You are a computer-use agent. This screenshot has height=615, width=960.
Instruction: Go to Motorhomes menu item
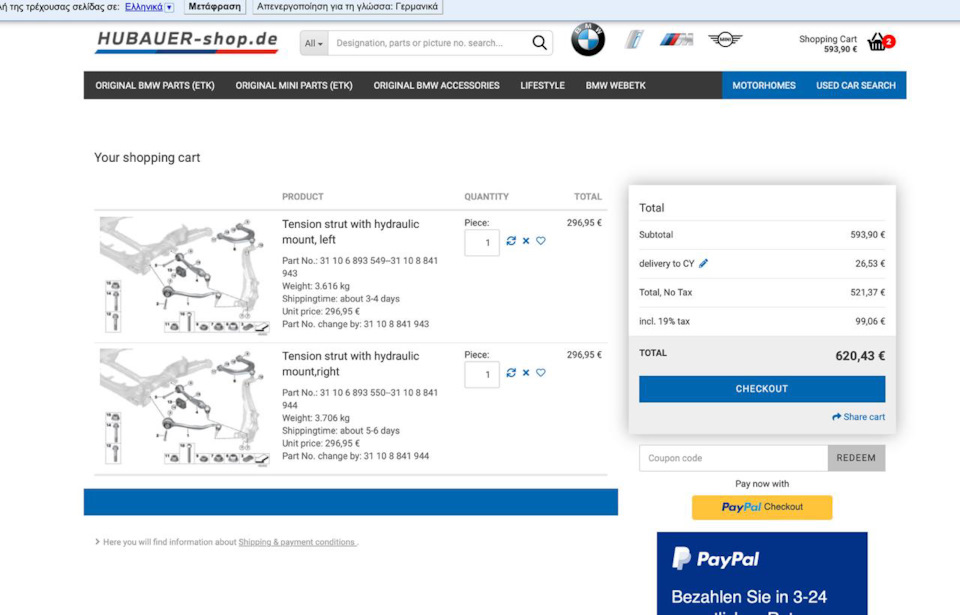(764, 85)
